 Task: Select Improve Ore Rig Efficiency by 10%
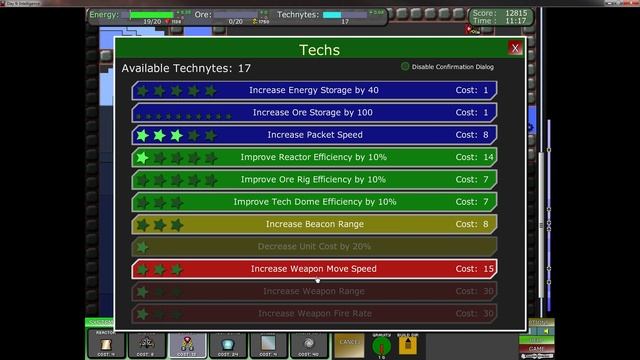point(314,180)
